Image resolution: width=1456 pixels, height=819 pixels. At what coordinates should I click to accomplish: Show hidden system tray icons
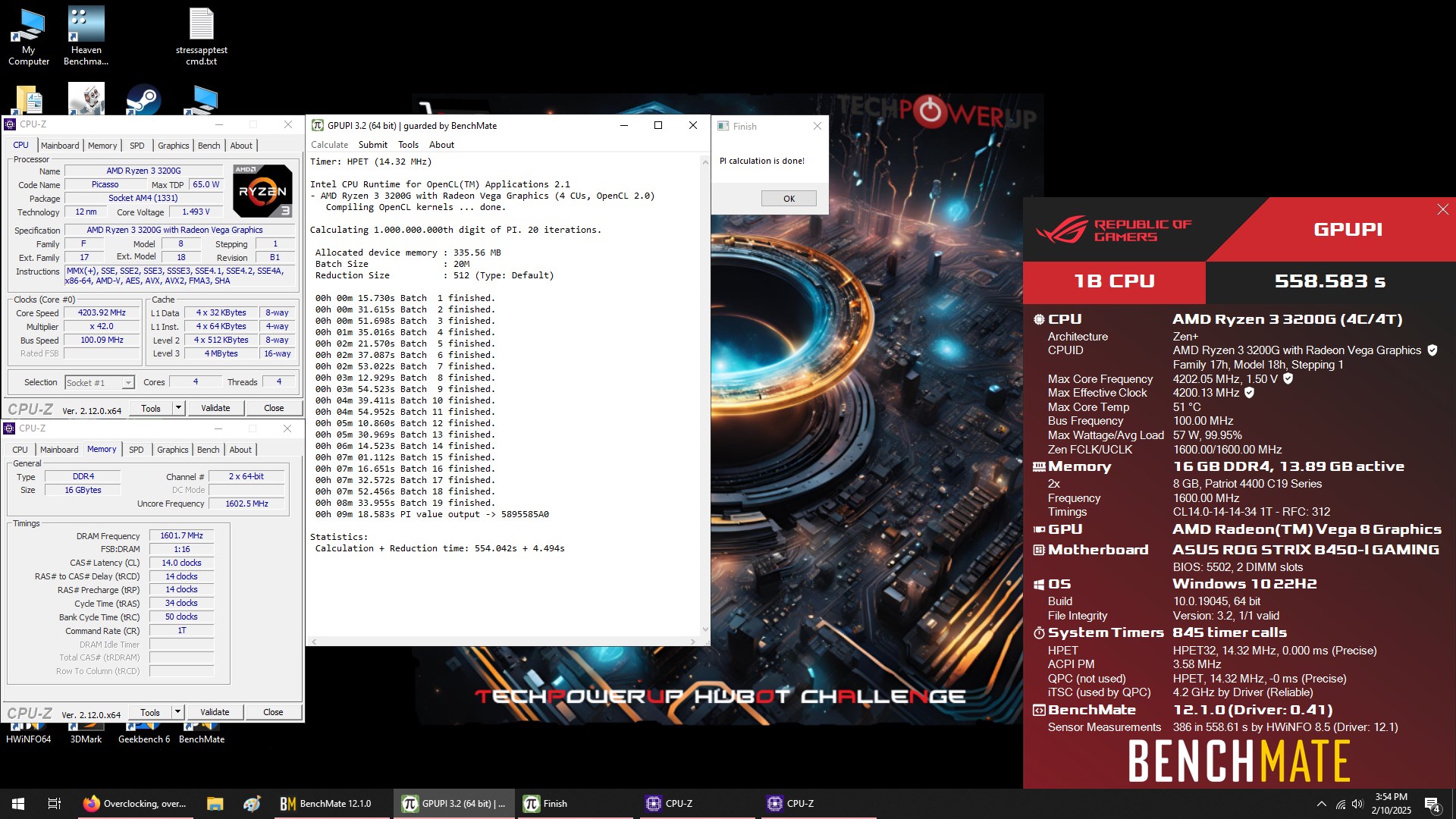1321,804
